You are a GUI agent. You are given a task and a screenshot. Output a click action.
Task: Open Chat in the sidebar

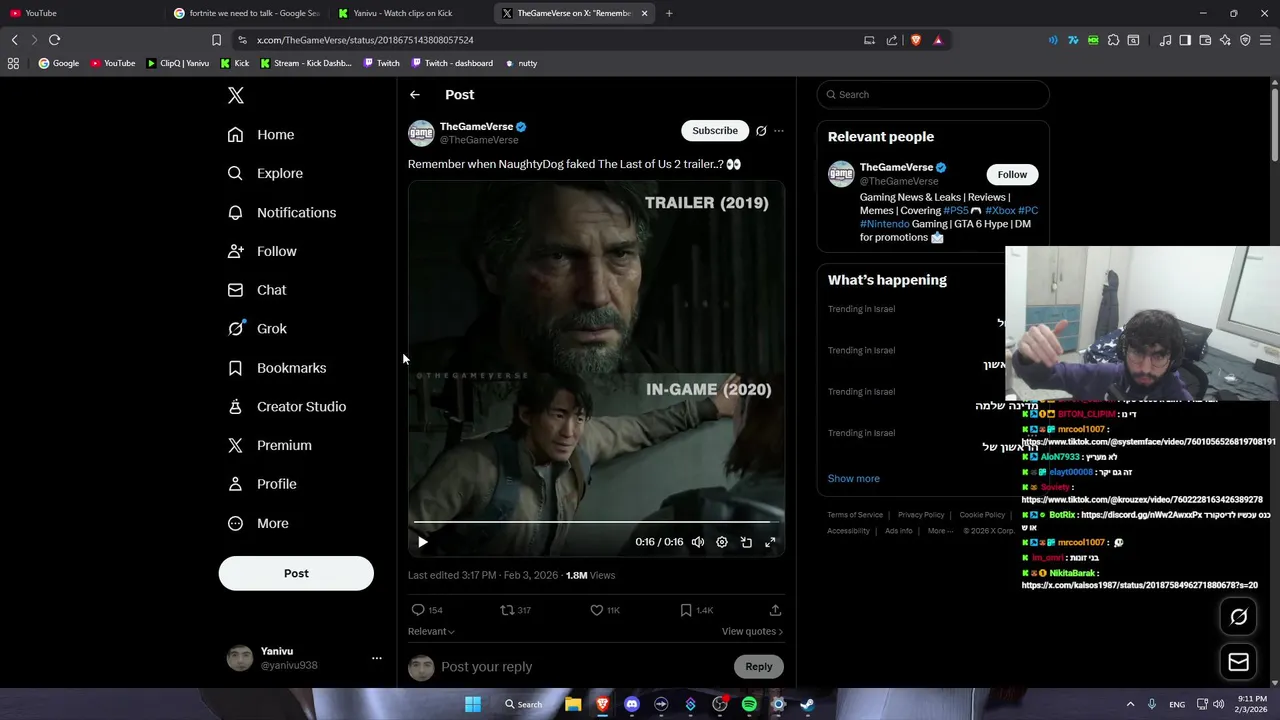[257, 290]
